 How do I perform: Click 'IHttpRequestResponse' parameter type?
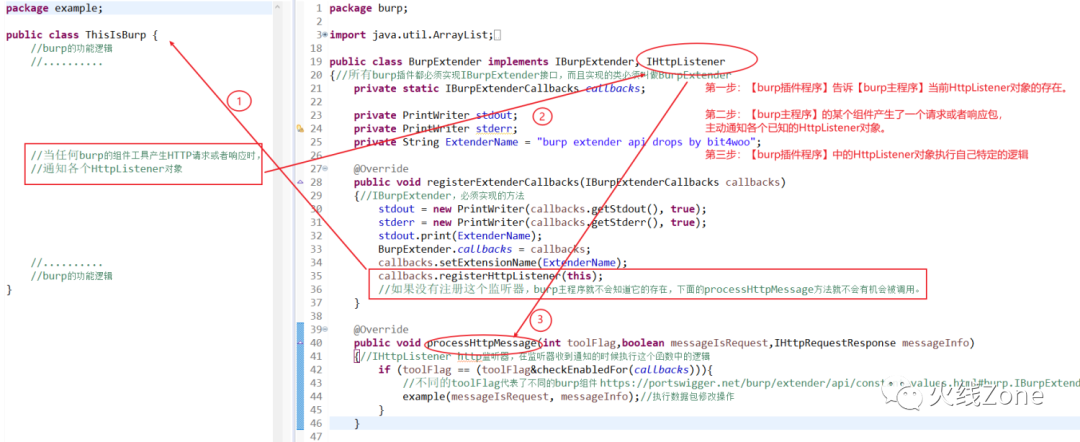[x=835, y=344]
